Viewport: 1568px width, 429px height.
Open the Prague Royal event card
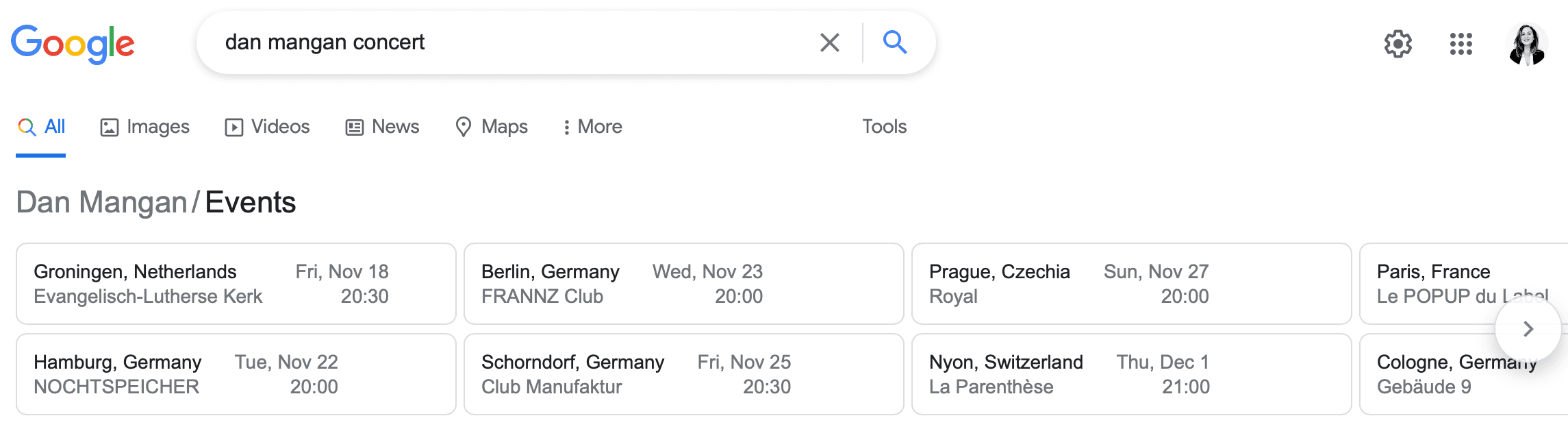(x=1131, y=284)
